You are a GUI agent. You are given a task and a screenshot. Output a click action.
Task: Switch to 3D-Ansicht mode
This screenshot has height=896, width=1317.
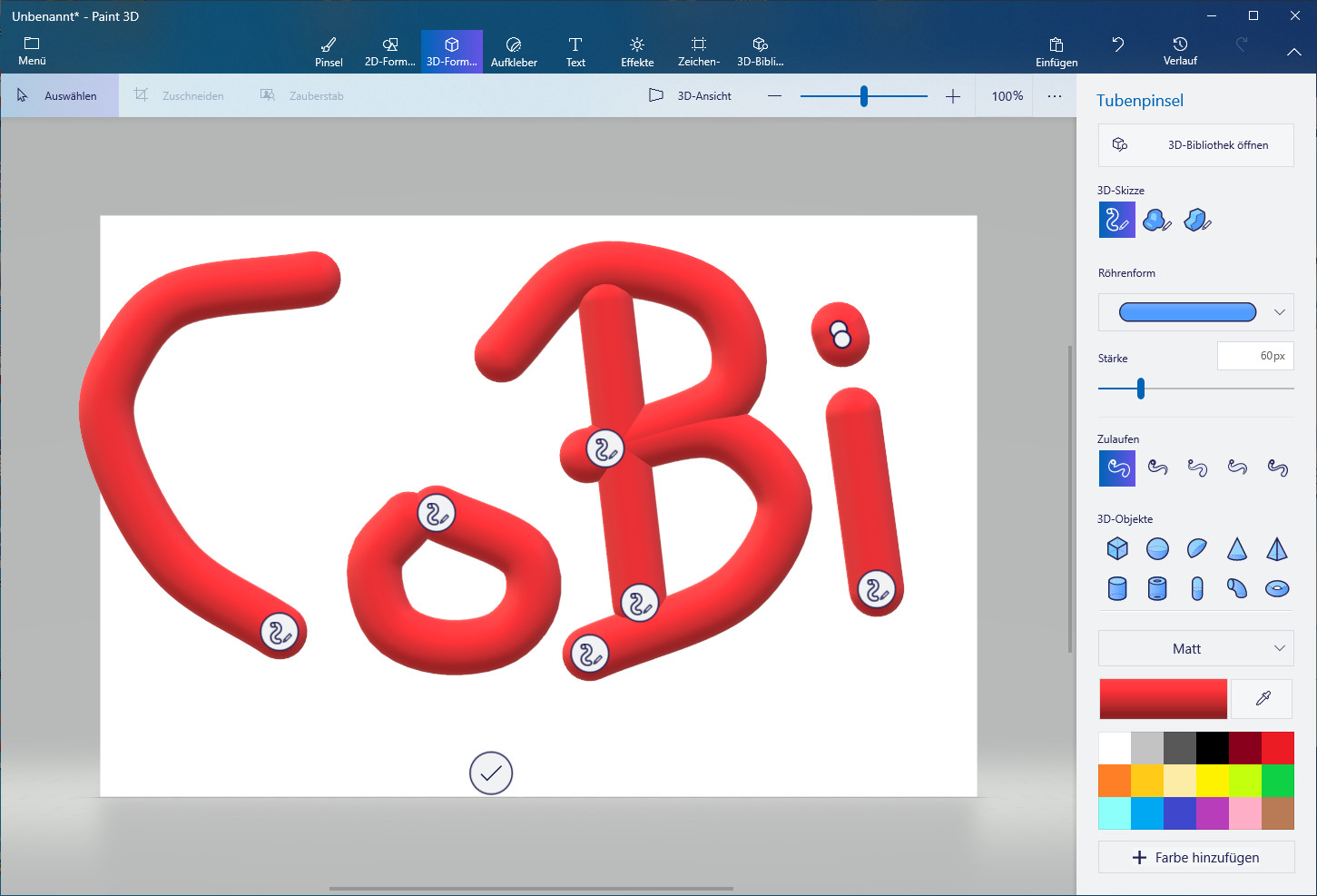tap(691, 95)
